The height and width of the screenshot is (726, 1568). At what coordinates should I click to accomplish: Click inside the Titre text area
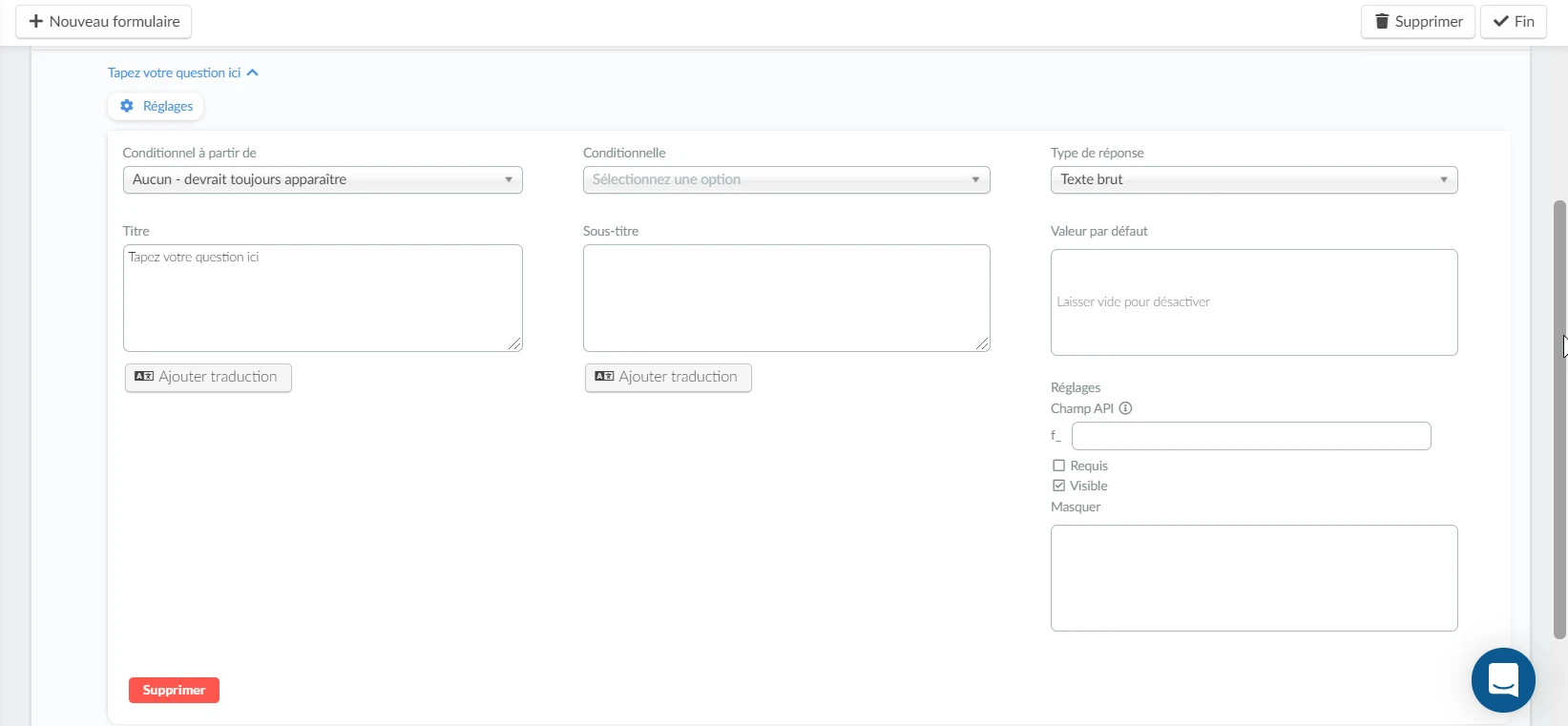(x=323, y=298)
